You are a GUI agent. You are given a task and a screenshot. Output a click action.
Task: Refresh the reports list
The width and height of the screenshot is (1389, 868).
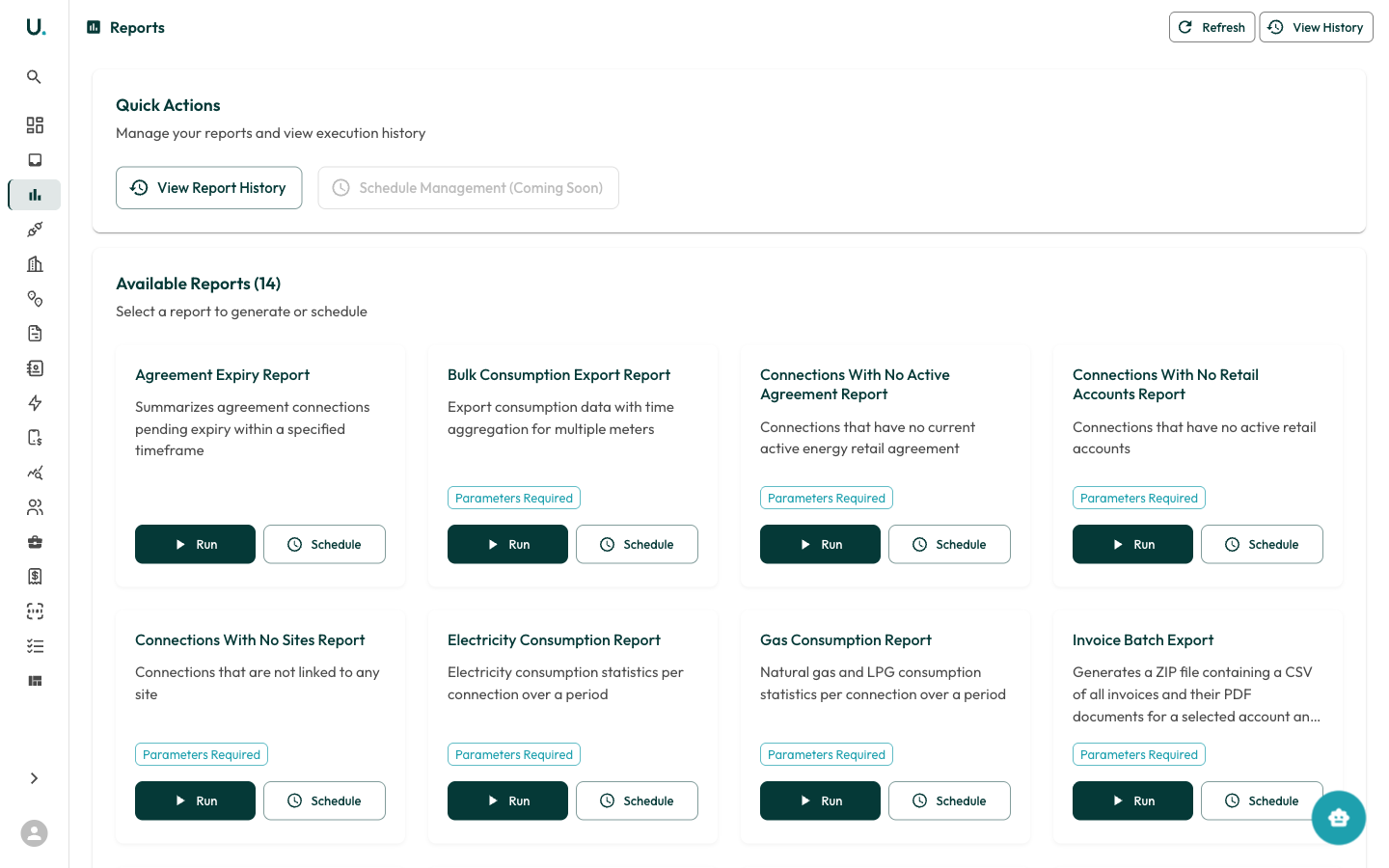1212,27
